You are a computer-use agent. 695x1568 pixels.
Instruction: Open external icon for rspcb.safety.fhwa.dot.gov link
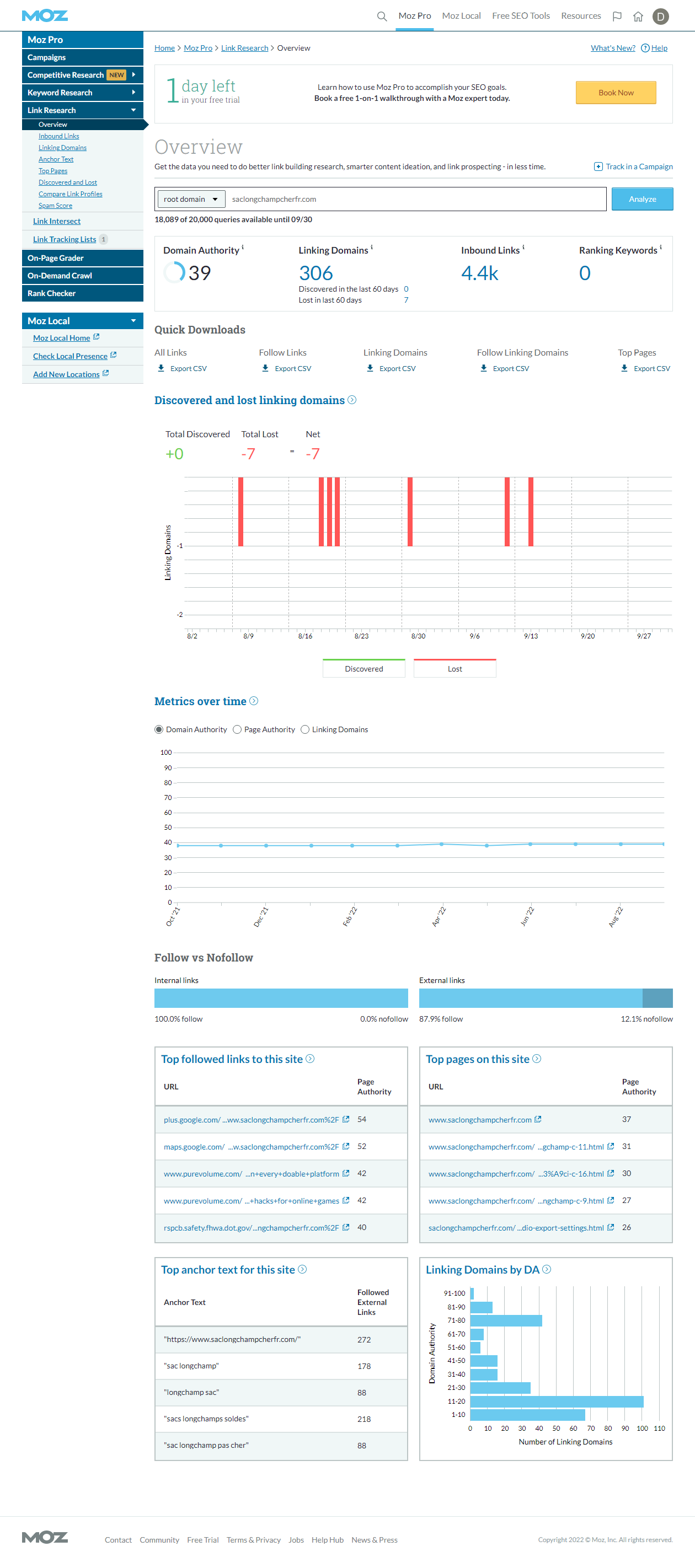(x=346, y=1227)
